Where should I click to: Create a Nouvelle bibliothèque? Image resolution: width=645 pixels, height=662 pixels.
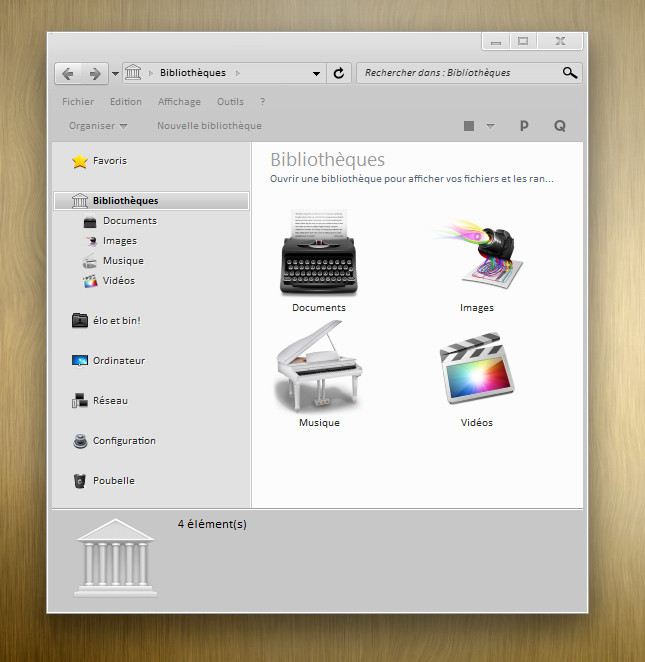tap(209, 126)
